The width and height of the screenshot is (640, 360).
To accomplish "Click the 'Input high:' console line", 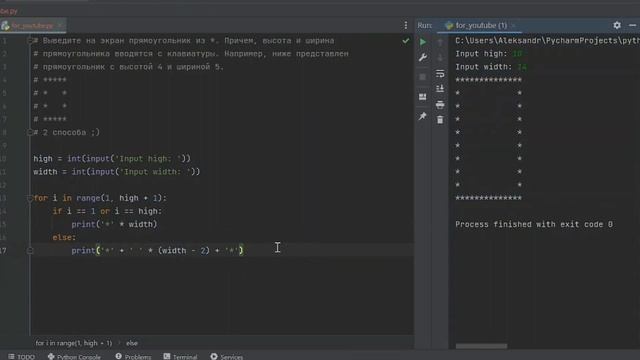I will click(489, 53).
